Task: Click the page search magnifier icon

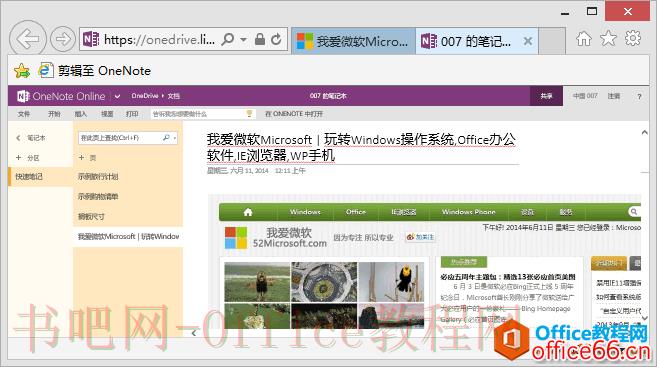Action: coord(166,137)
